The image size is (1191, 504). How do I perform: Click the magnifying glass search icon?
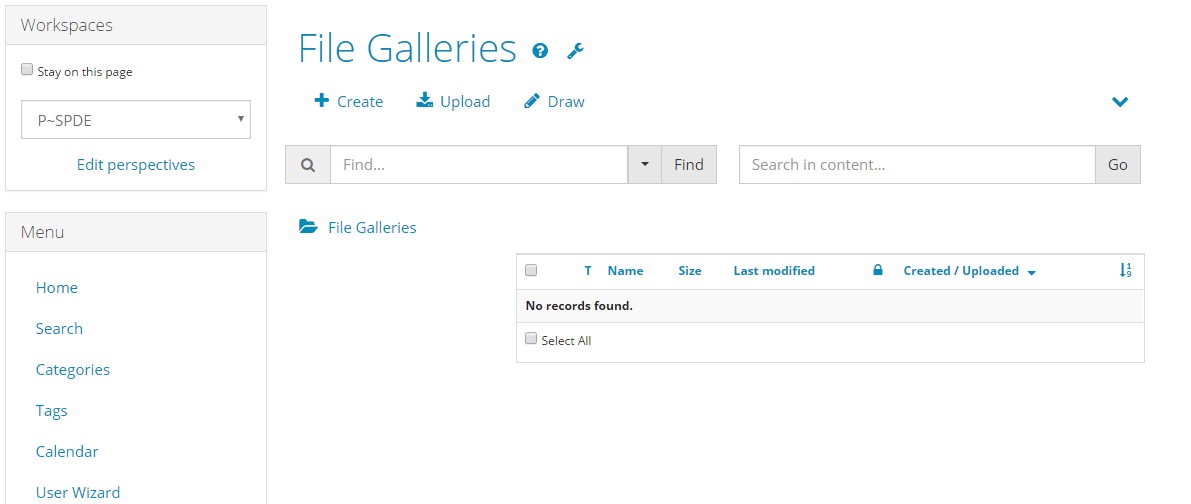[308, 165]
